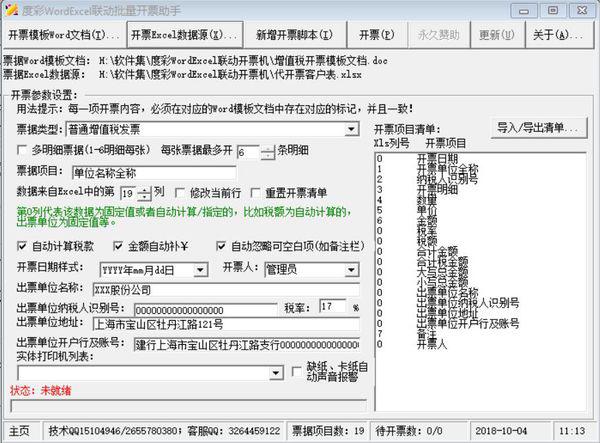Click the 票据项目 input field

tap(154, 173)
